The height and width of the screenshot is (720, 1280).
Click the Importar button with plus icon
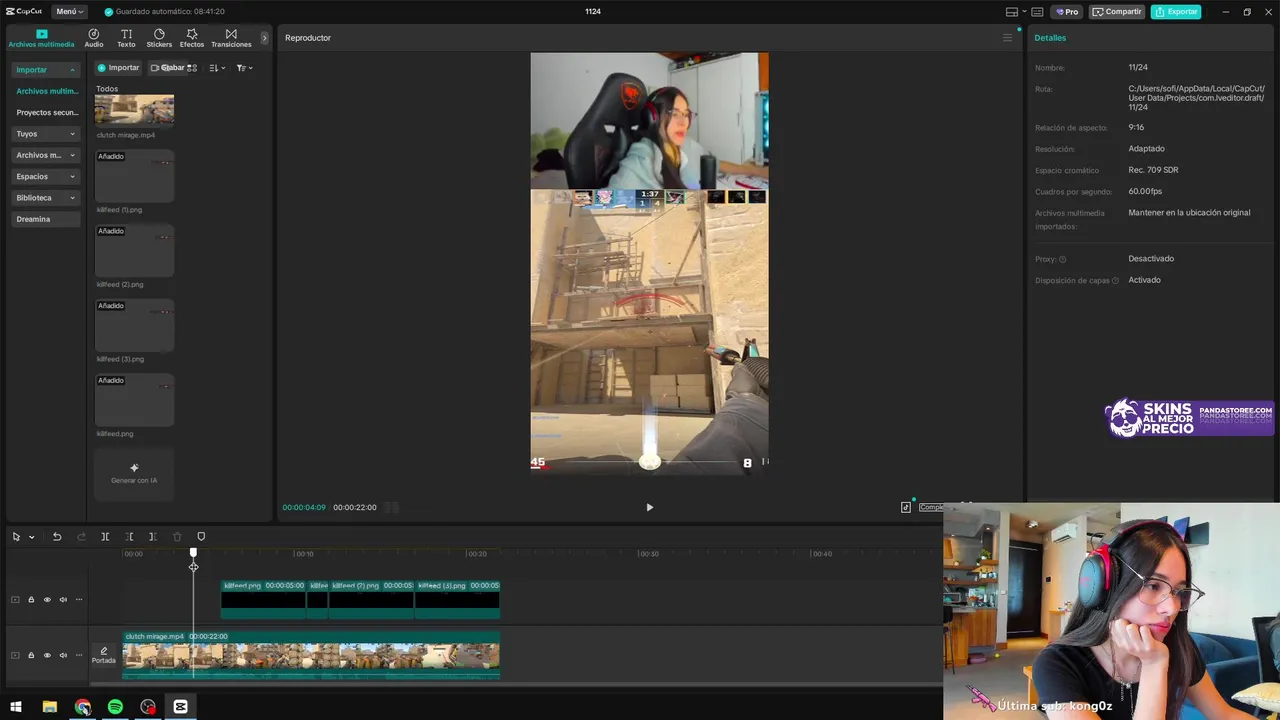pos(118,68)
